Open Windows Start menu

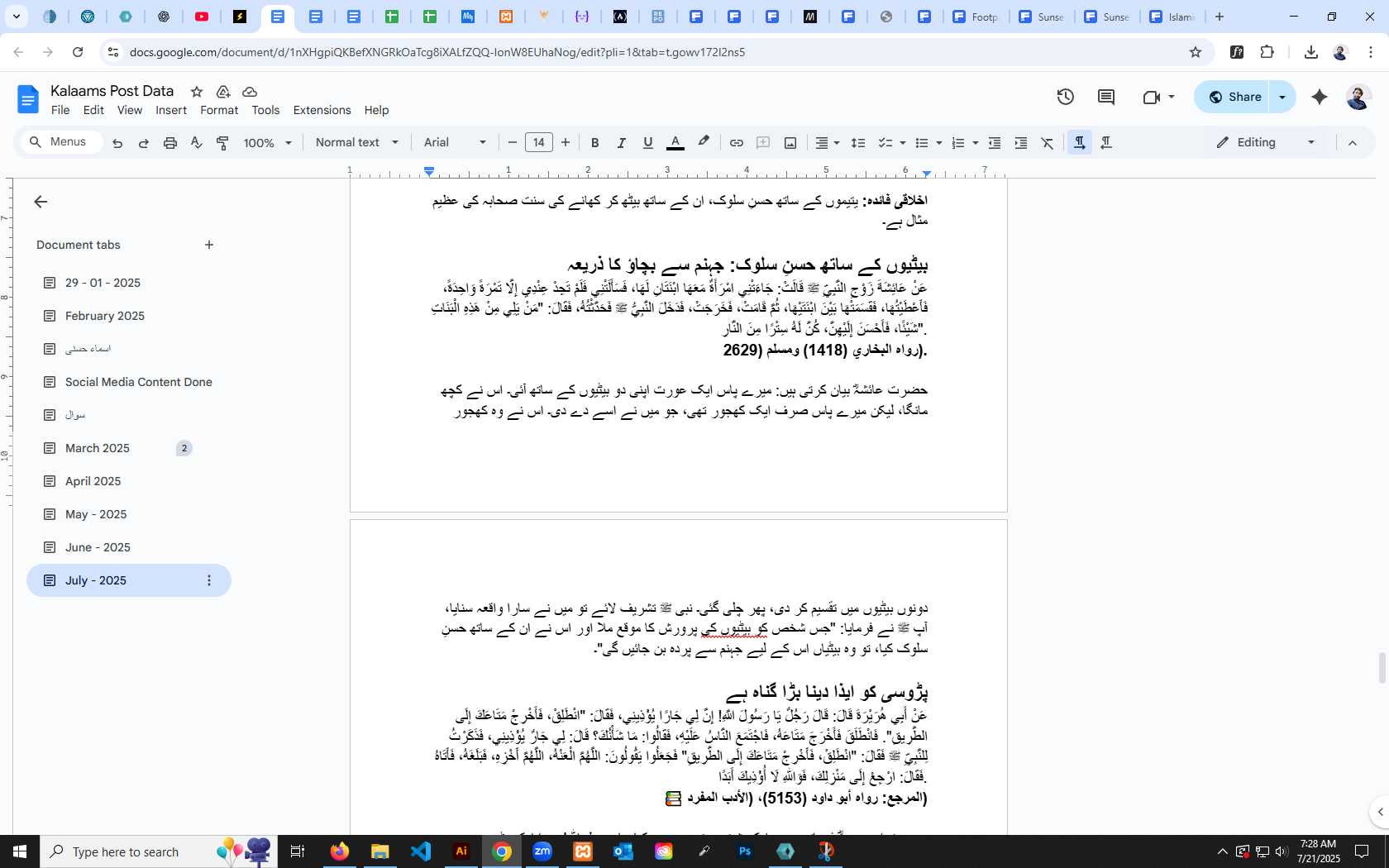(x=20, y=851)
